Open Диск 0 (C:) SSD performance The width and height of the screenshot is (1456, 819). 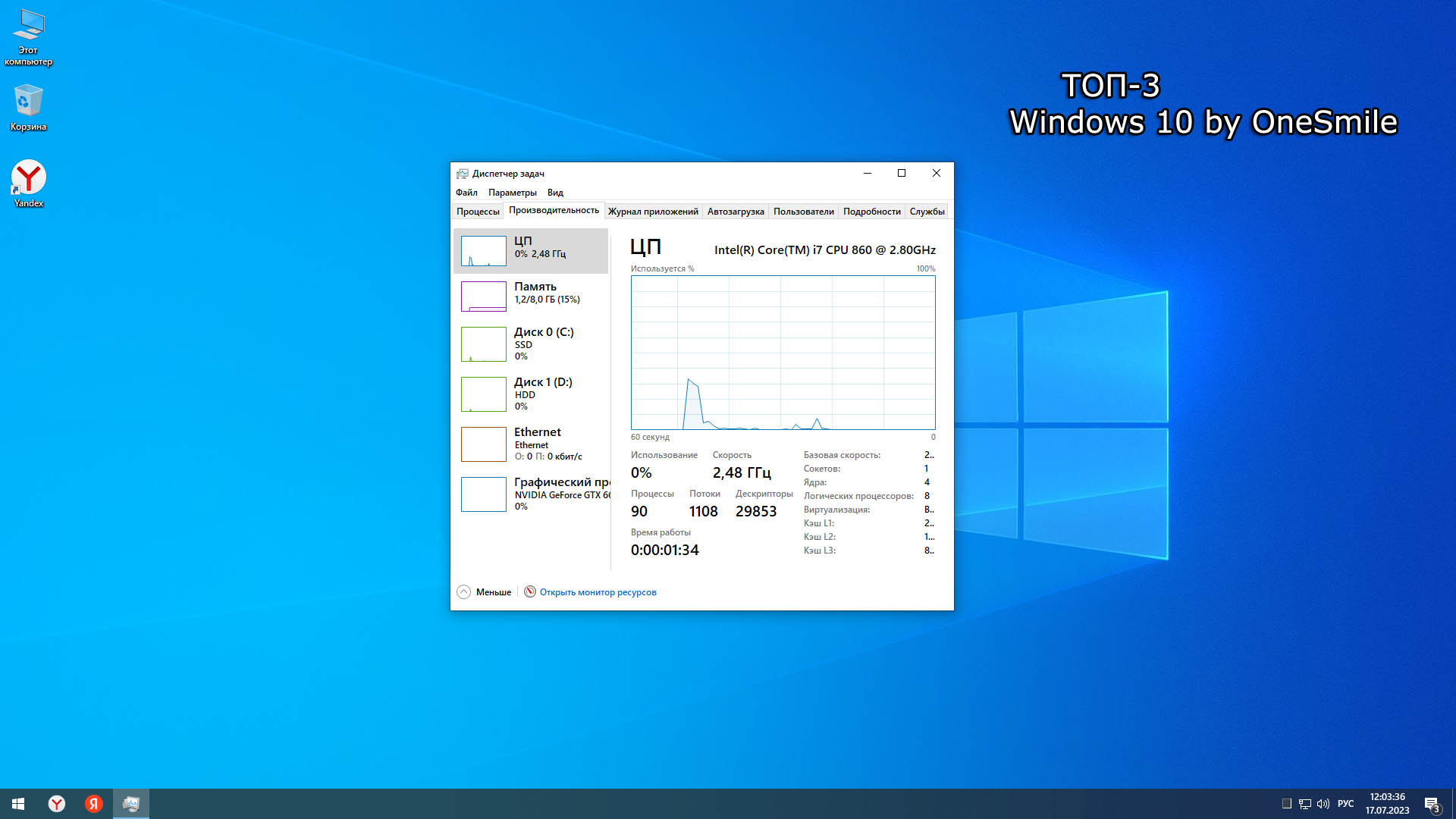[x=531, y=344]
